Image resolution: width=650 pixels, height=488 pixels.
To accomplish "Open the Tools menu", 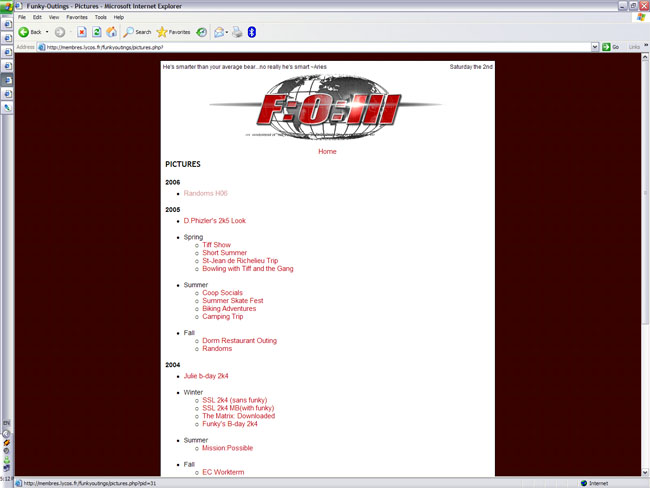I will coord(101,17).
